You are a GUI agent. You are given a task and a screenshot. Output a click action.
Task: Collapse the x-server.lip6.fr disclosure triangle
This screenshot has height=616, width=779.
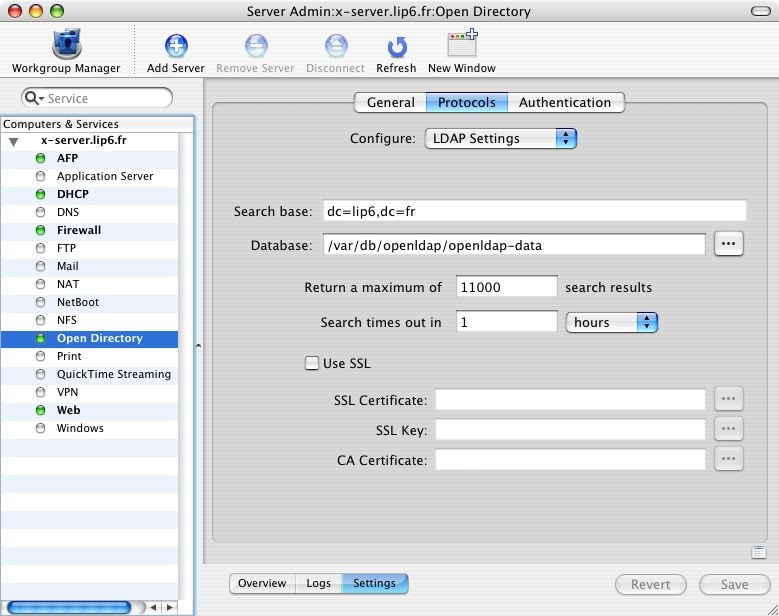(x=13, y=141)
